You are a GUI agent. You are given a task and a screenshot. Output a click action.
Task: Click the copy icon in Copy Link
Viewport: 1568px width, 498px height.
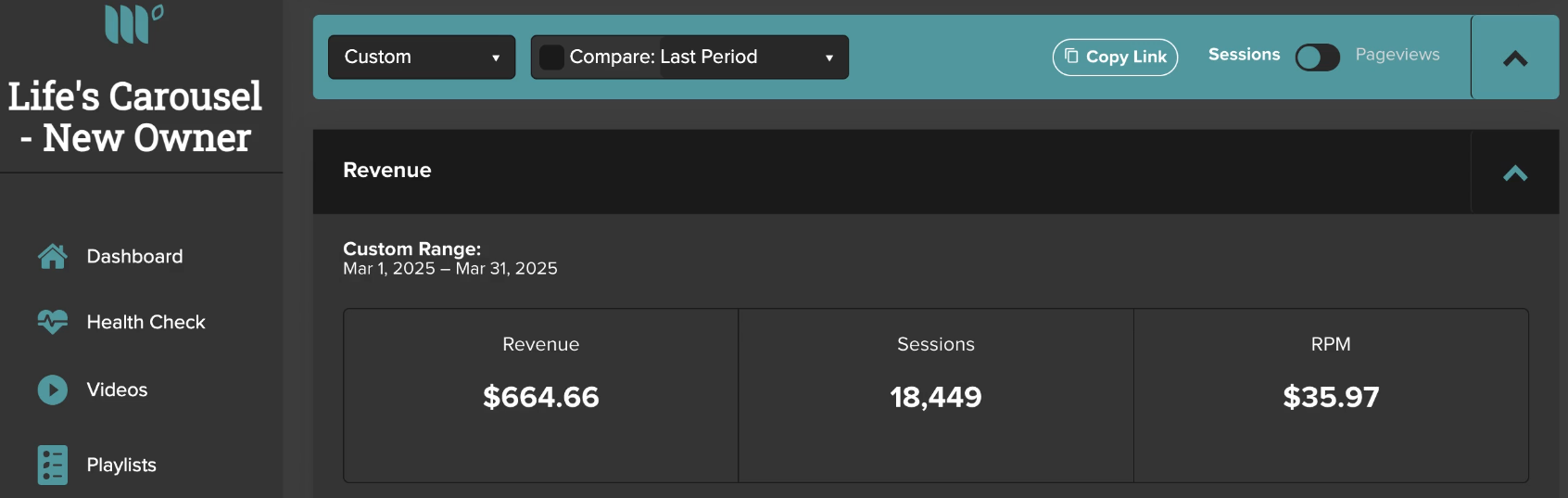pos(1071,56)
